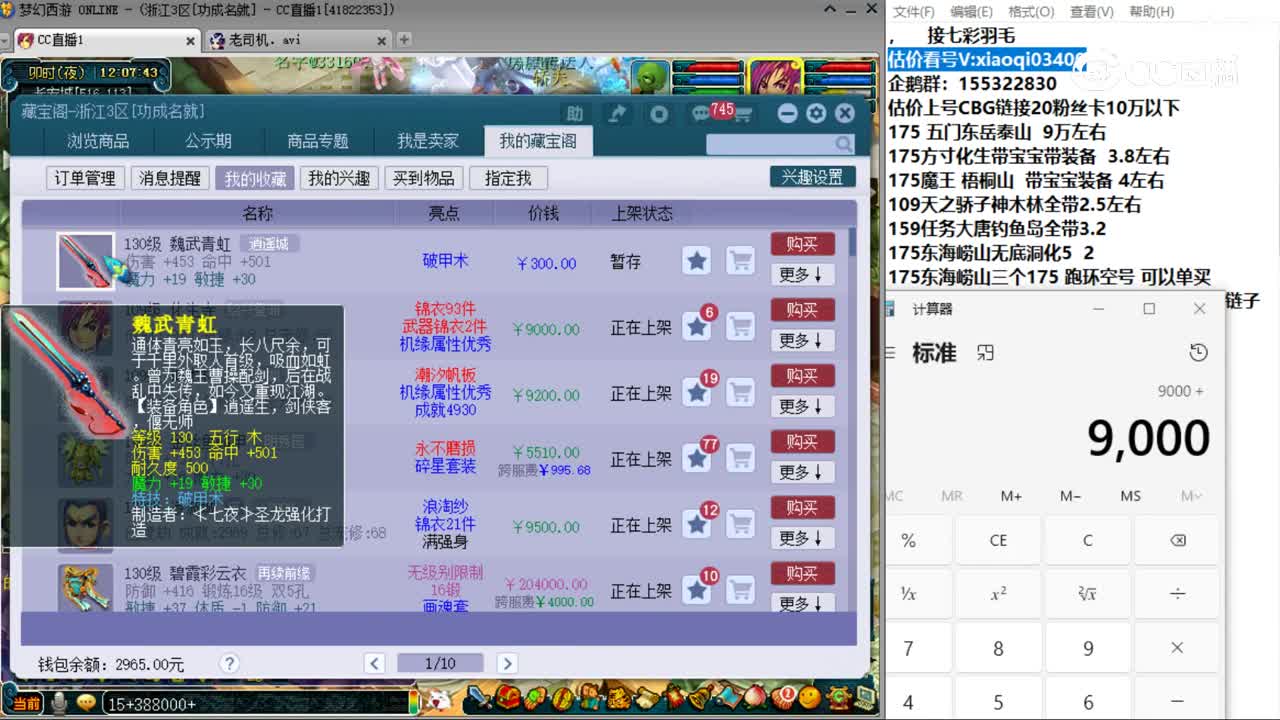Click the share arrow icon near the help tab

[x=617, y=113]
